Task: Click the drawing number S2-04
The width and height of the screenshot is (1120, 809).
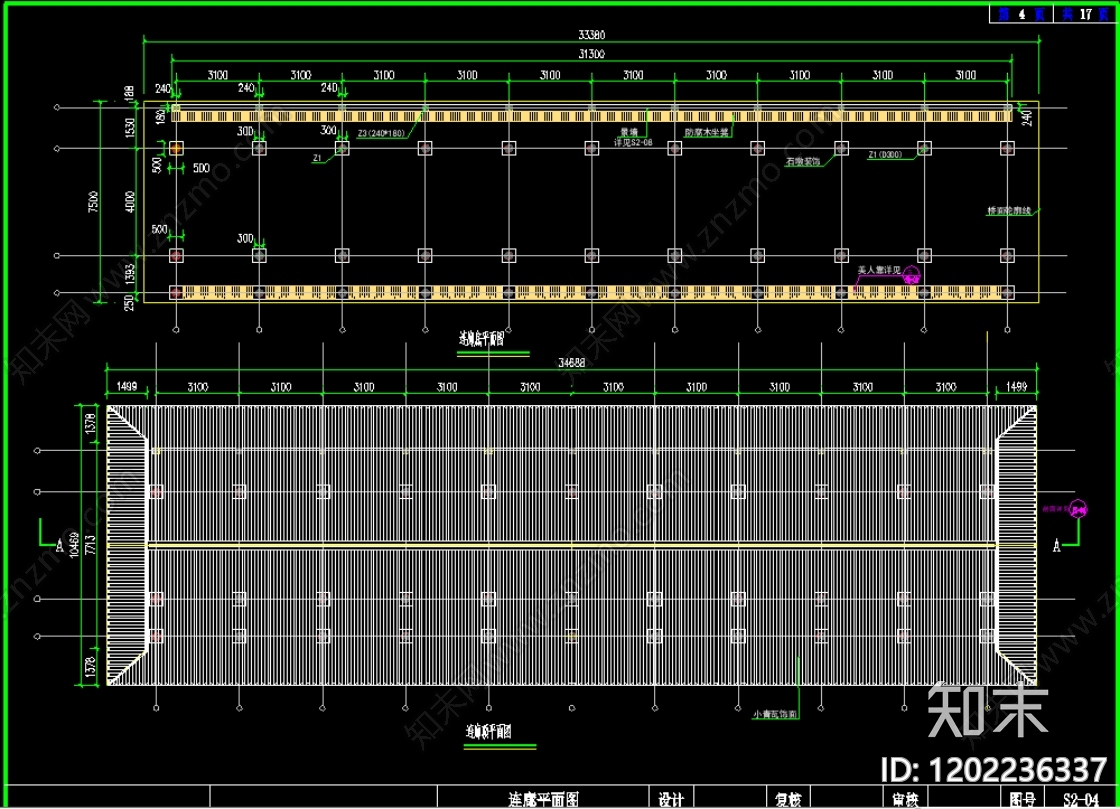Action: (1081, 800)
